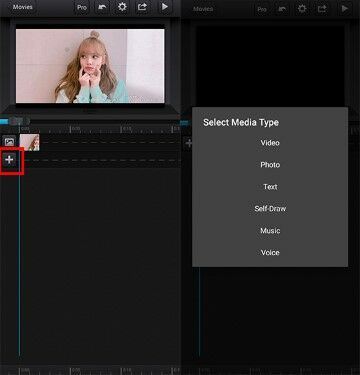
Task: Click the dimmed Movies label in right screen
Action: pyautogui.click(x=203, y=9)
